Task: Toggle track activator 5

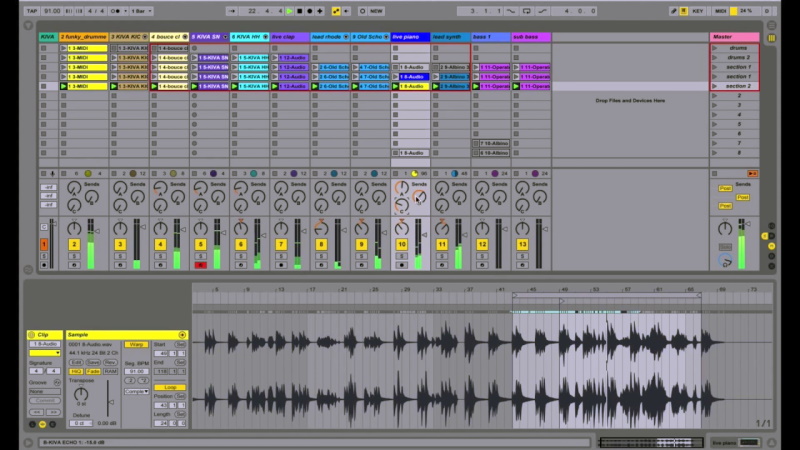Action: (201, 244)
